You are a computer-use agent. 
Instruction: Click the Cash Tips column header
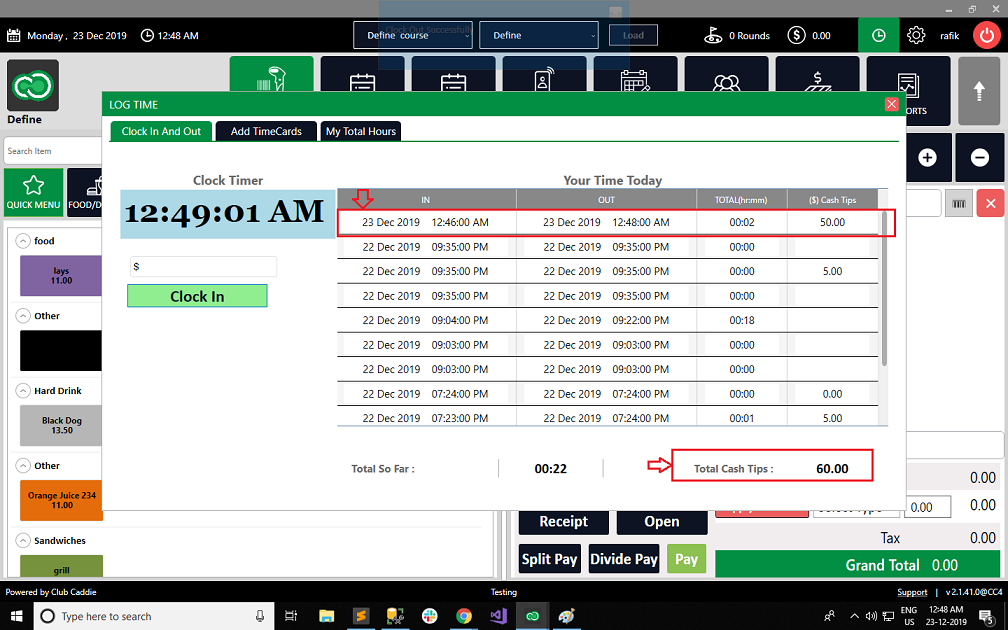point(832,200)
